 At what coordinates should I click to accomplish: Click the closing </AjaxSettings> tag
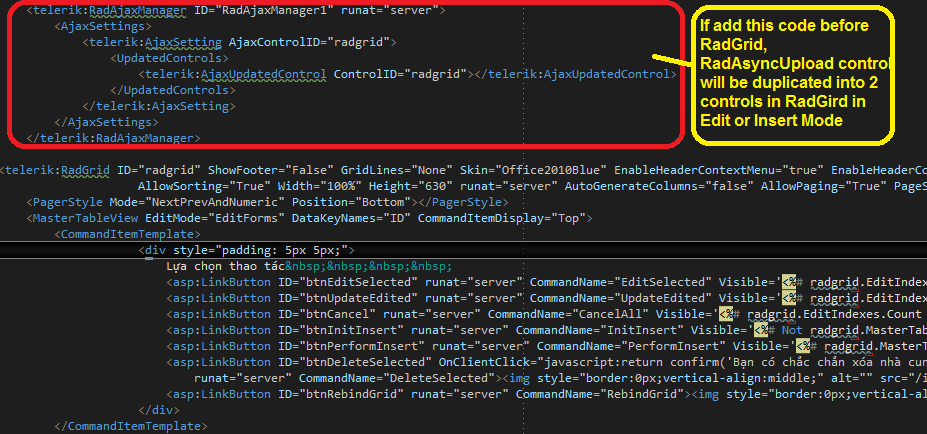[x=106, y=122]
